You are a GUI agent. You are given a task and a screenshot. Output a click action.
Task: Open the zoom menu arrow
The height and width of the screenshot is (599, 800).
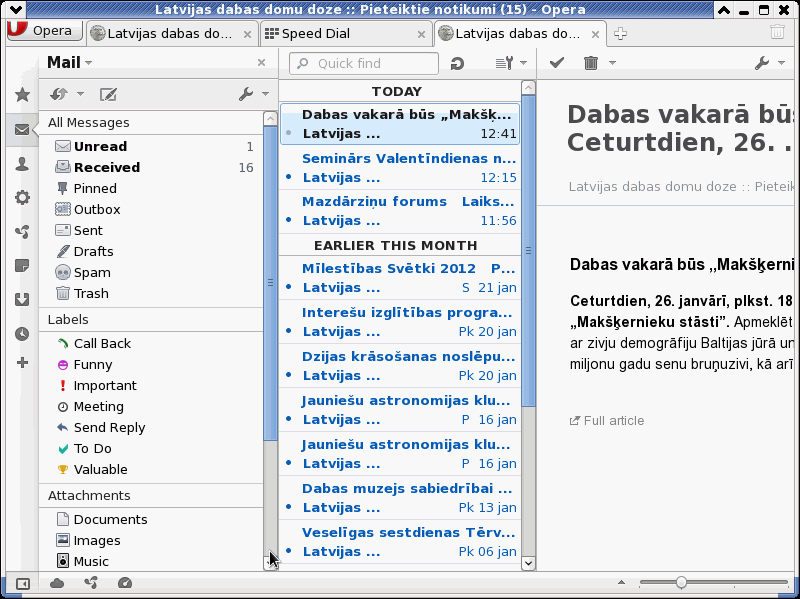pyautogui.click(x=621, y=582)
